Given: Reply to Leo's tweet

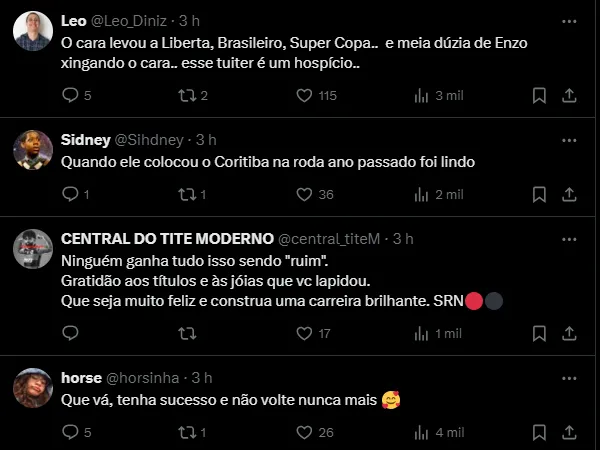Looking at the screenshot, I should [x=70, y=96].
